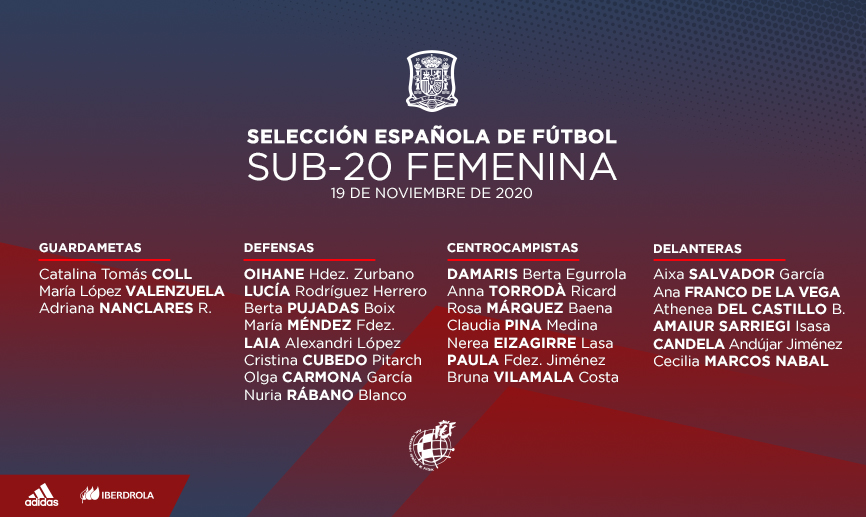Screen dimensions: 866x517
Task: Click defender Oihane Hdez. Zurbano
Action: tap(329, 274)
